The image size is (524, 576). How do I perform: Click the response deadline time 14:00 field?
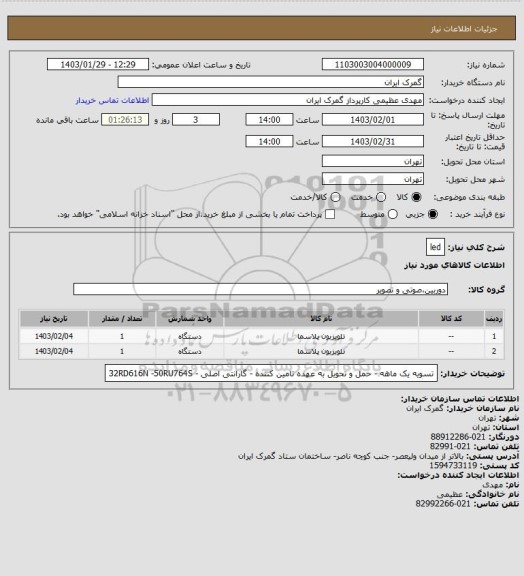point(269,120)
